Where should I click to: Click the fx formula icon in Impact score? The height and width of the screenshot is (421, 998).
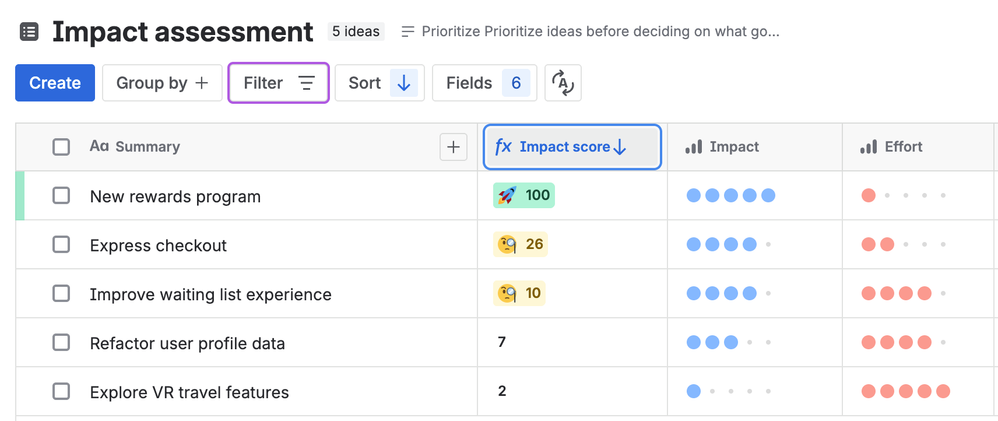coord(503,147)
